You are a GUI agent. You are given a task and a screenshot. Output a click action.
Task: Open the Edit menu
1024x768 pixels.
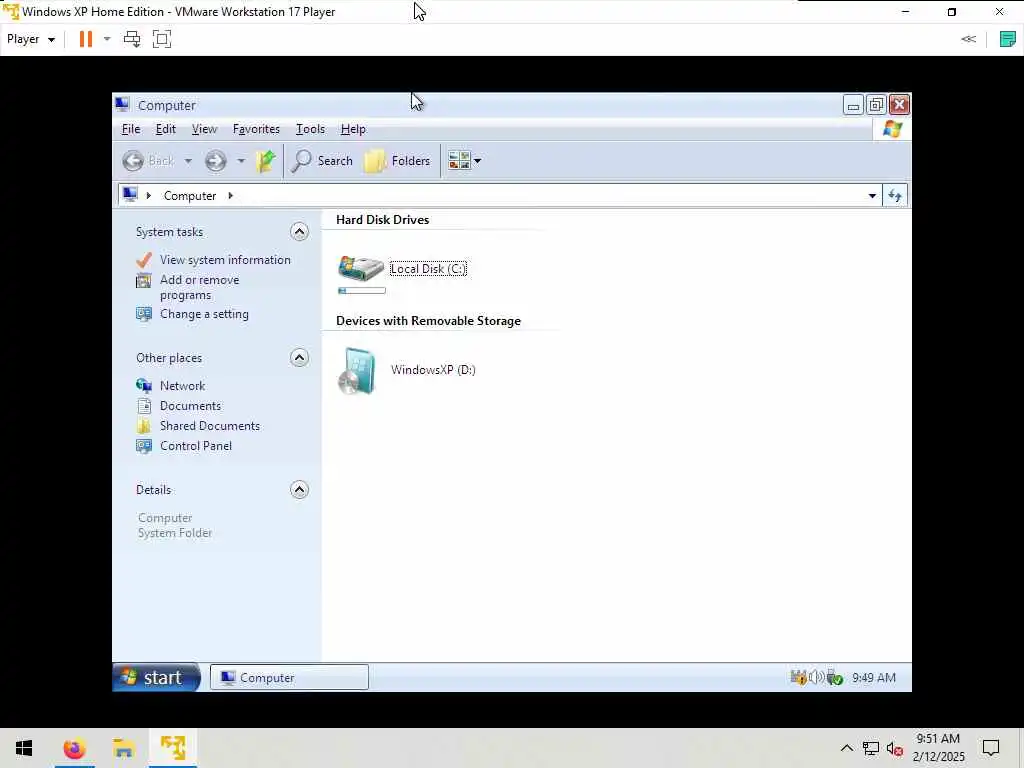tap(165, 129)
